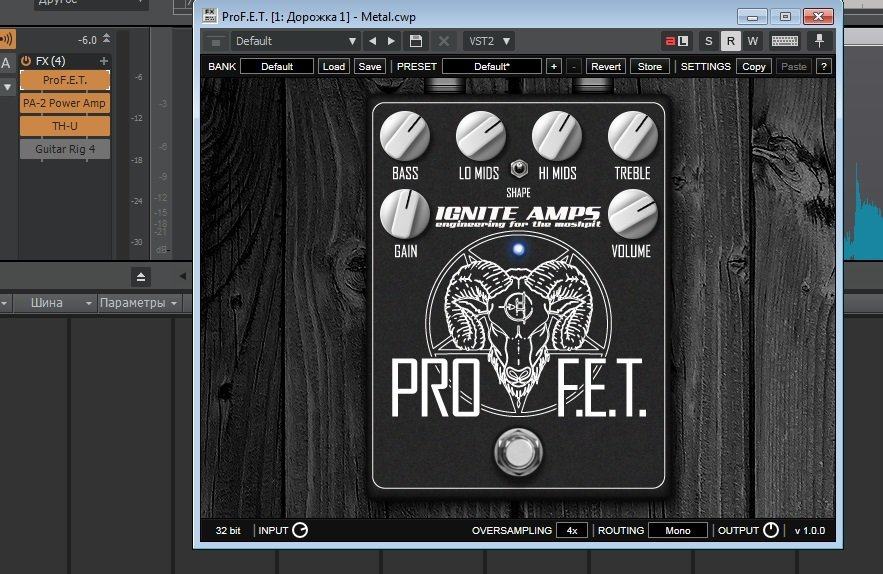Open the Default preset dropdown

295,41
